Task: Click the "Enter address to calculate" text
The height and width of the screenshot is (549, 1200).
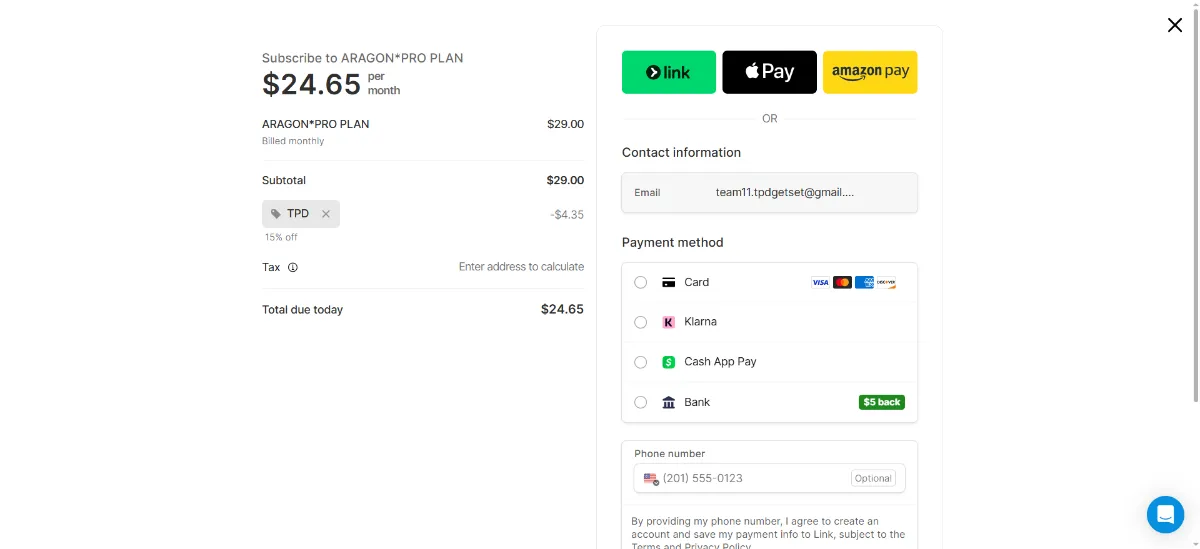Action: [521, 267]
